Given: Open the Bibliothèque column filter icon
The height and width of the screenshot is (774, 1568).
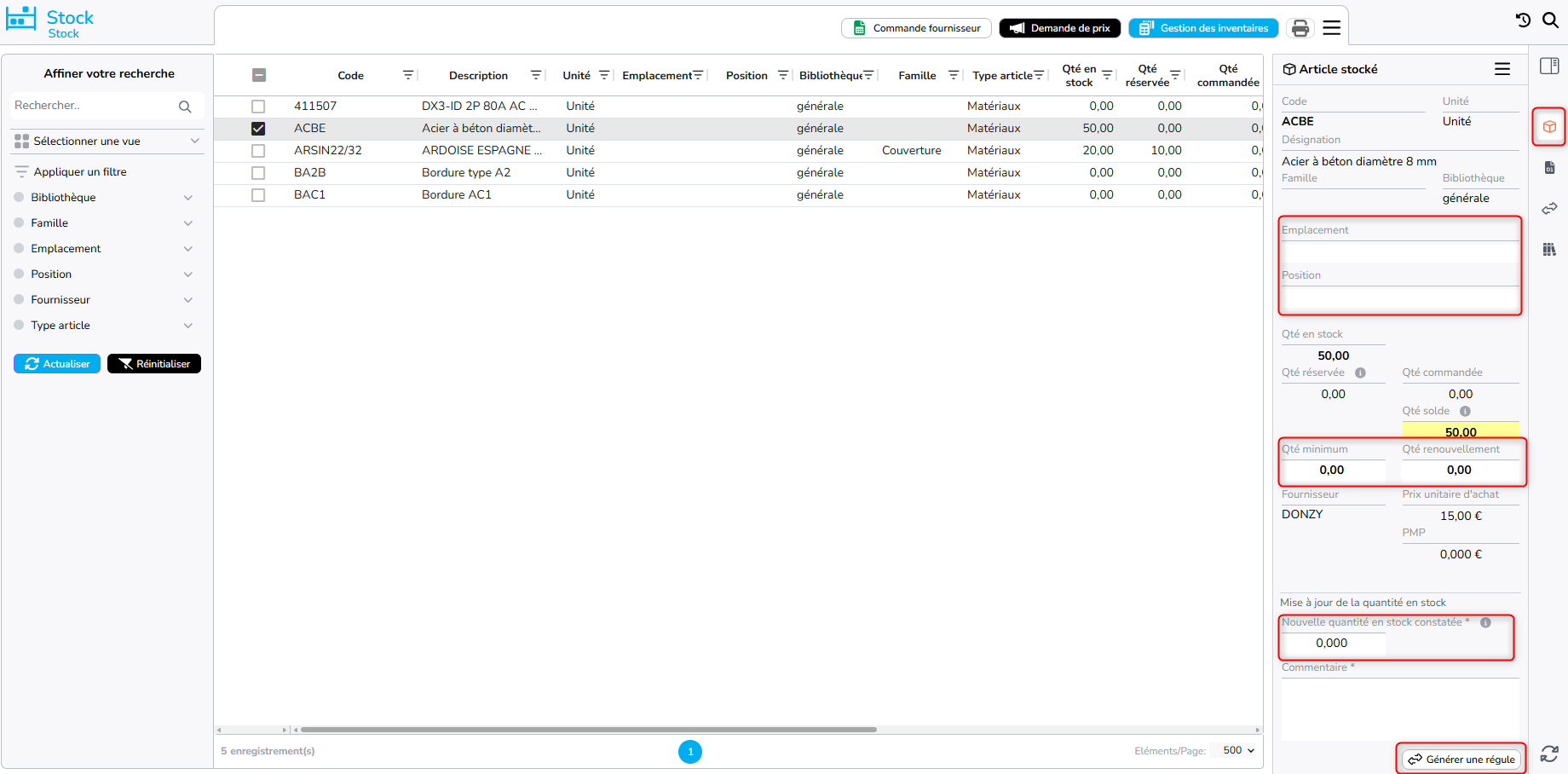Looking at the screenshot, I should (868, 75).
